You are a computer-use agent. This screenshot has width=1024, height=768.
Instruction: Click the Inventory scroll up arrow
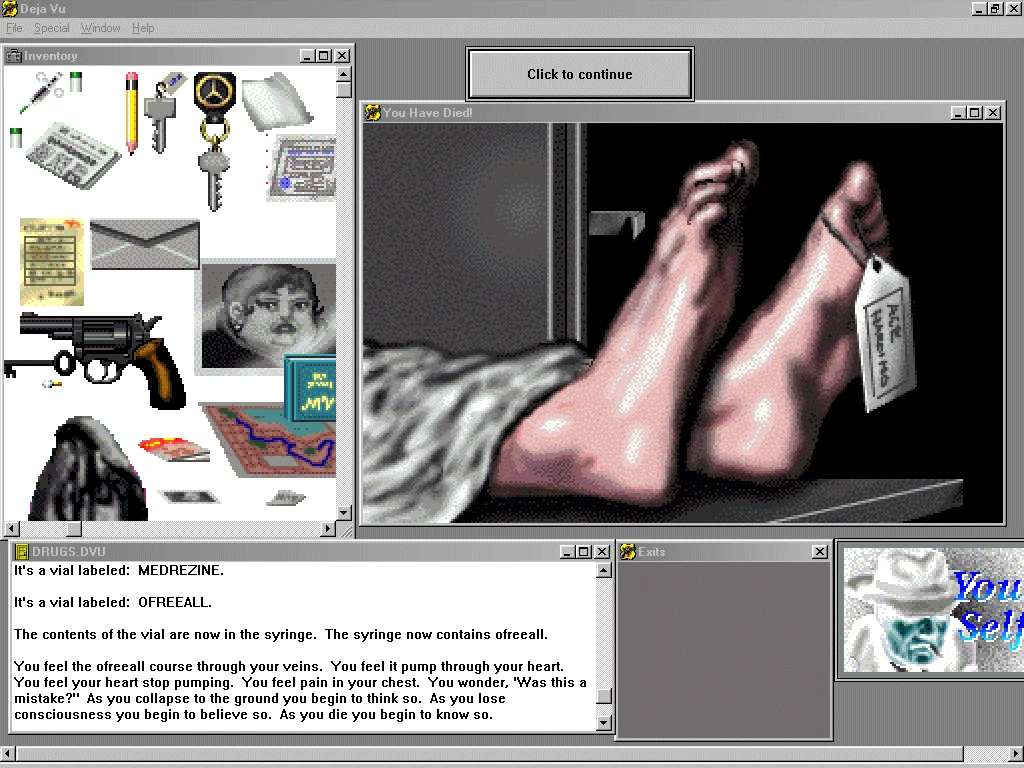pos(344,73)
